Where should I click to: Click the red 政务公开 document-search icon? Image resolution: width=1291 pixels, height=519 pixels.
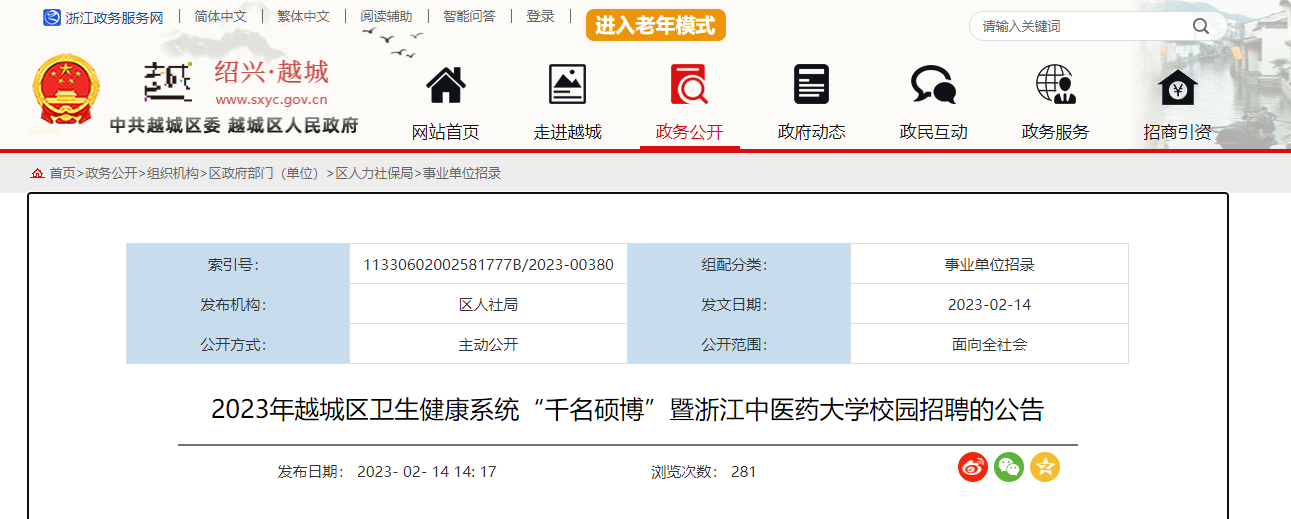coord(689,85)
